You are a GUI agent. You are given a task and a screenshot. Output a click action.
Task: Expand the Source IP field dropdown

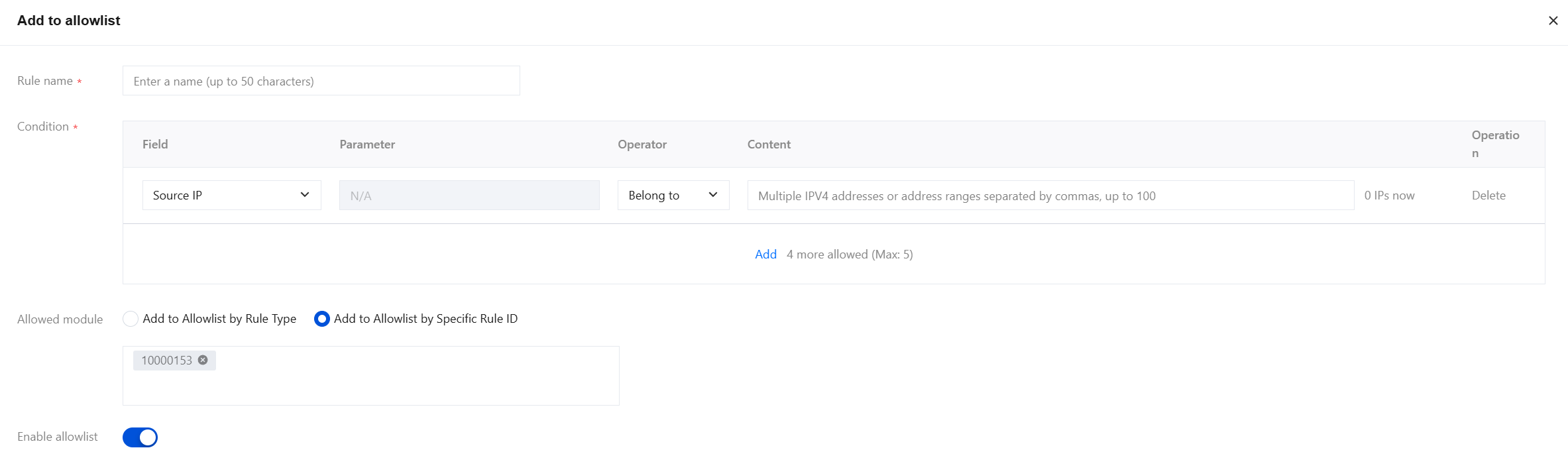pos(231,196)
